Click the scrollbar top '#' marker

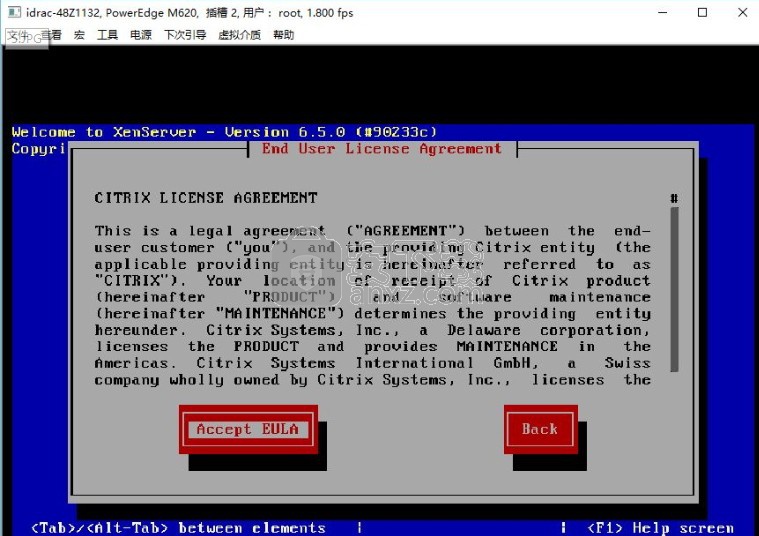pyautogui.click(x=674, y=198)
